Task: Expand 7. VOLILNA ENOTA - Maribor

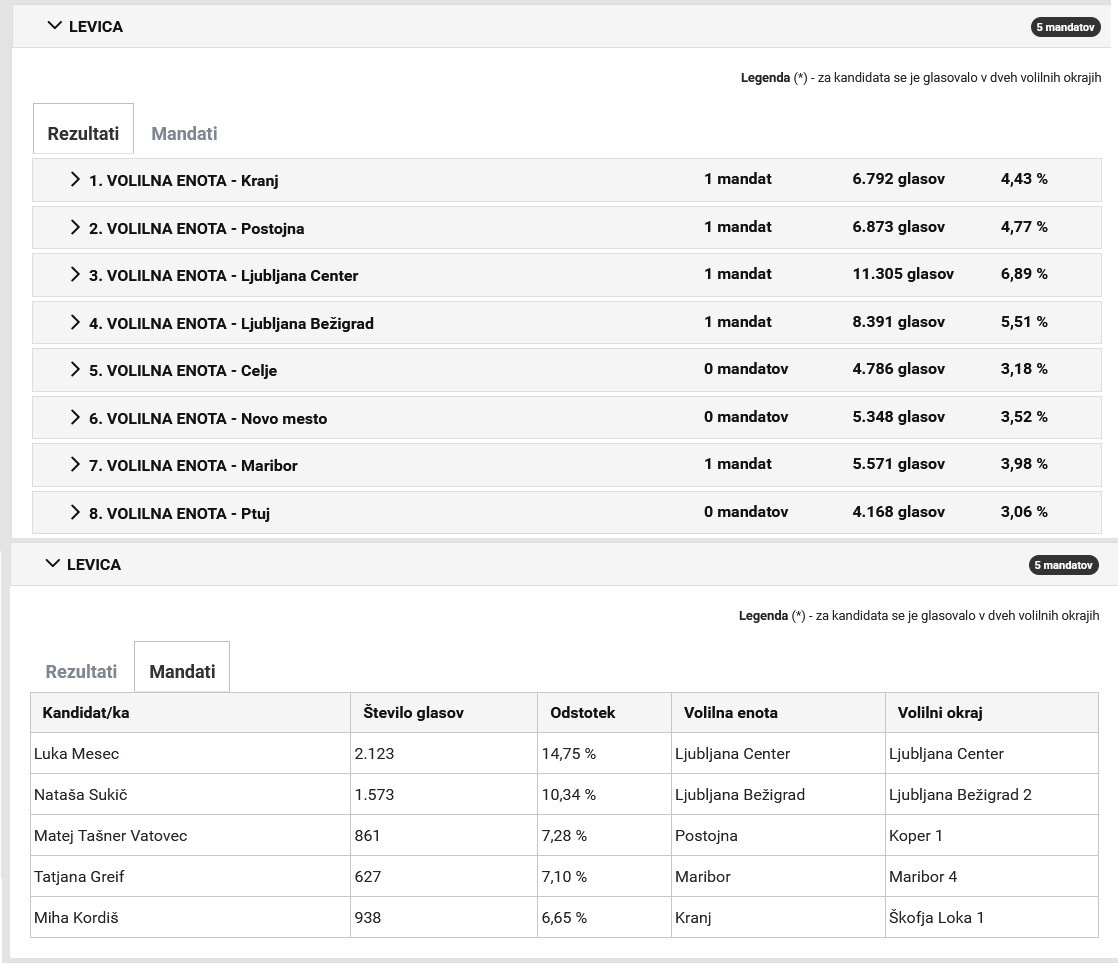Action: (567, 465)
